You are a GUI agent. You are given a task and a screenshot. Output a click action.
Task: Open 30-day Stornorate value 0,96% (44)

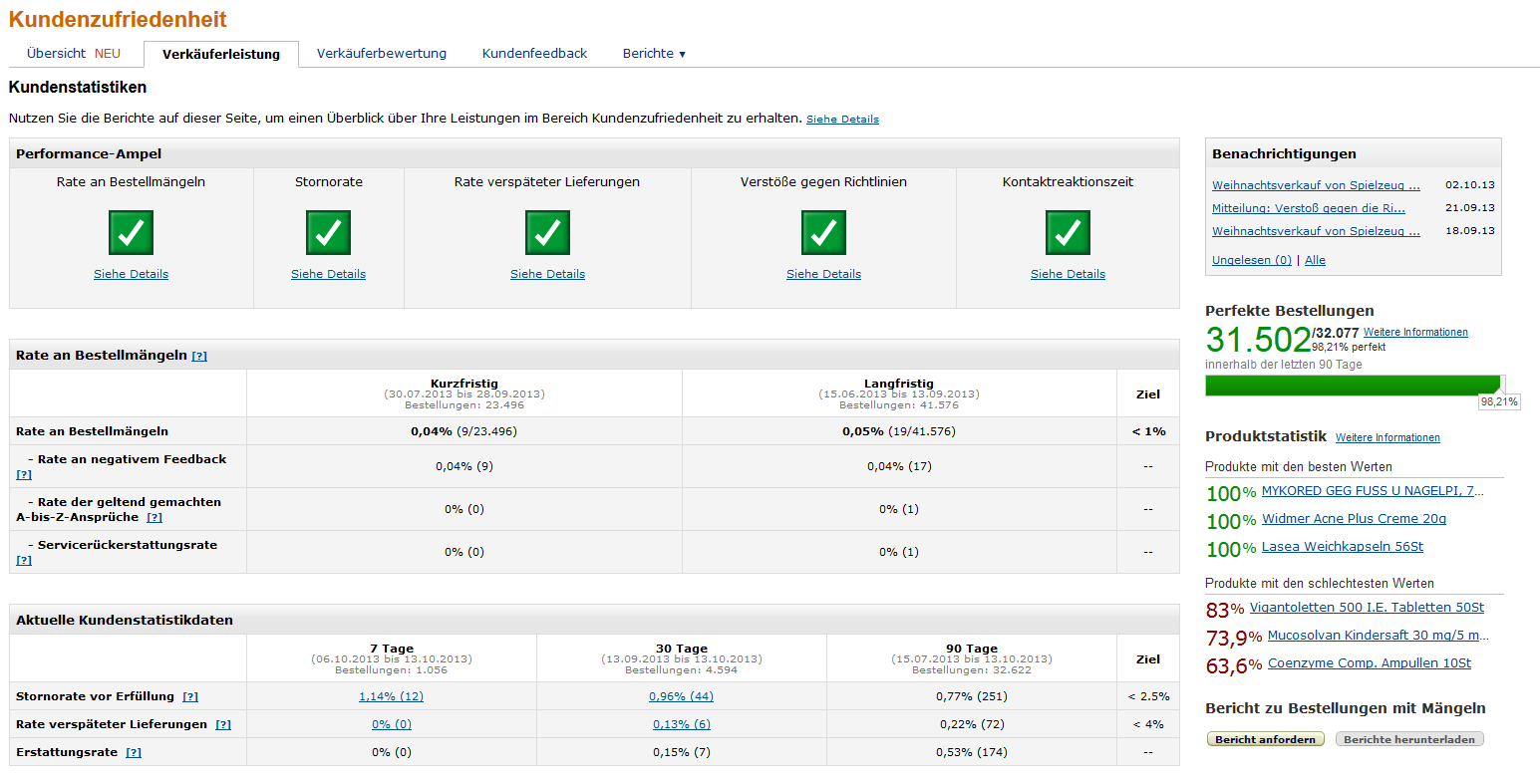(681, 697)
